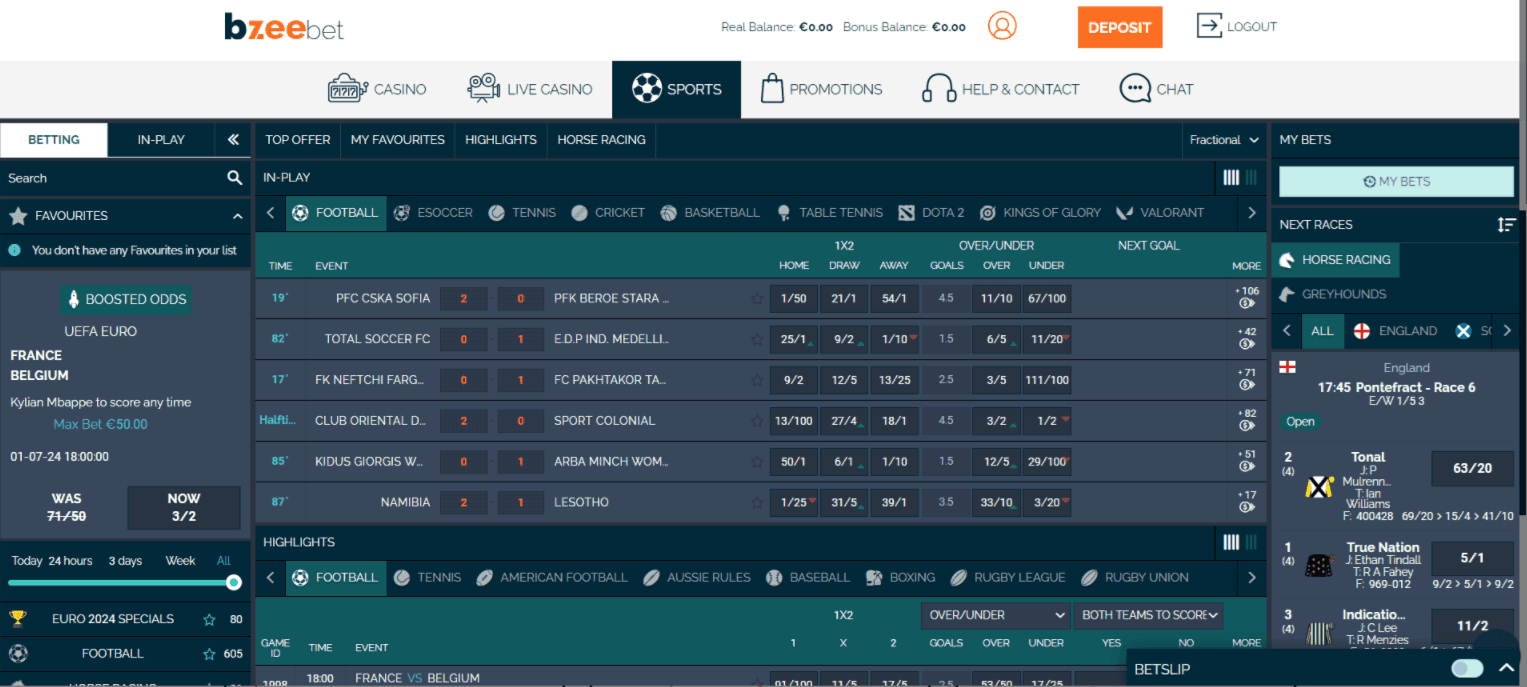
Task: Open the Over/Under market dropdown in Highlights
Action: coord(995,615)
